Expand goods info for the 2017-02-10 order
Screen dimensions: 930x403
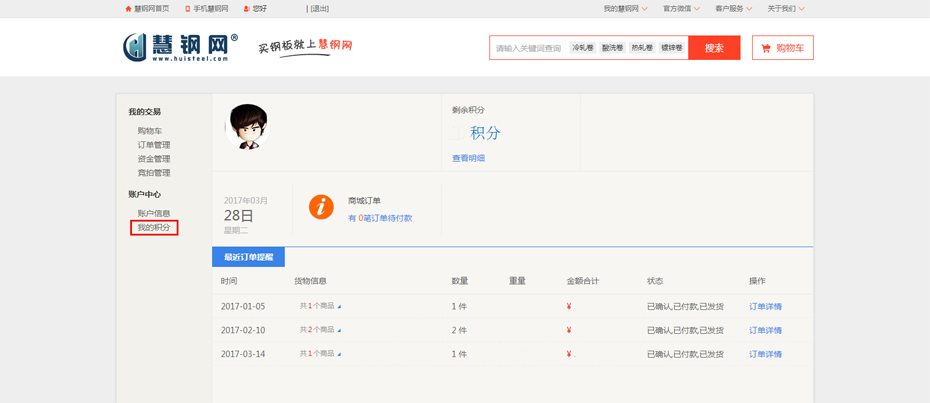[x=339, y=330]
